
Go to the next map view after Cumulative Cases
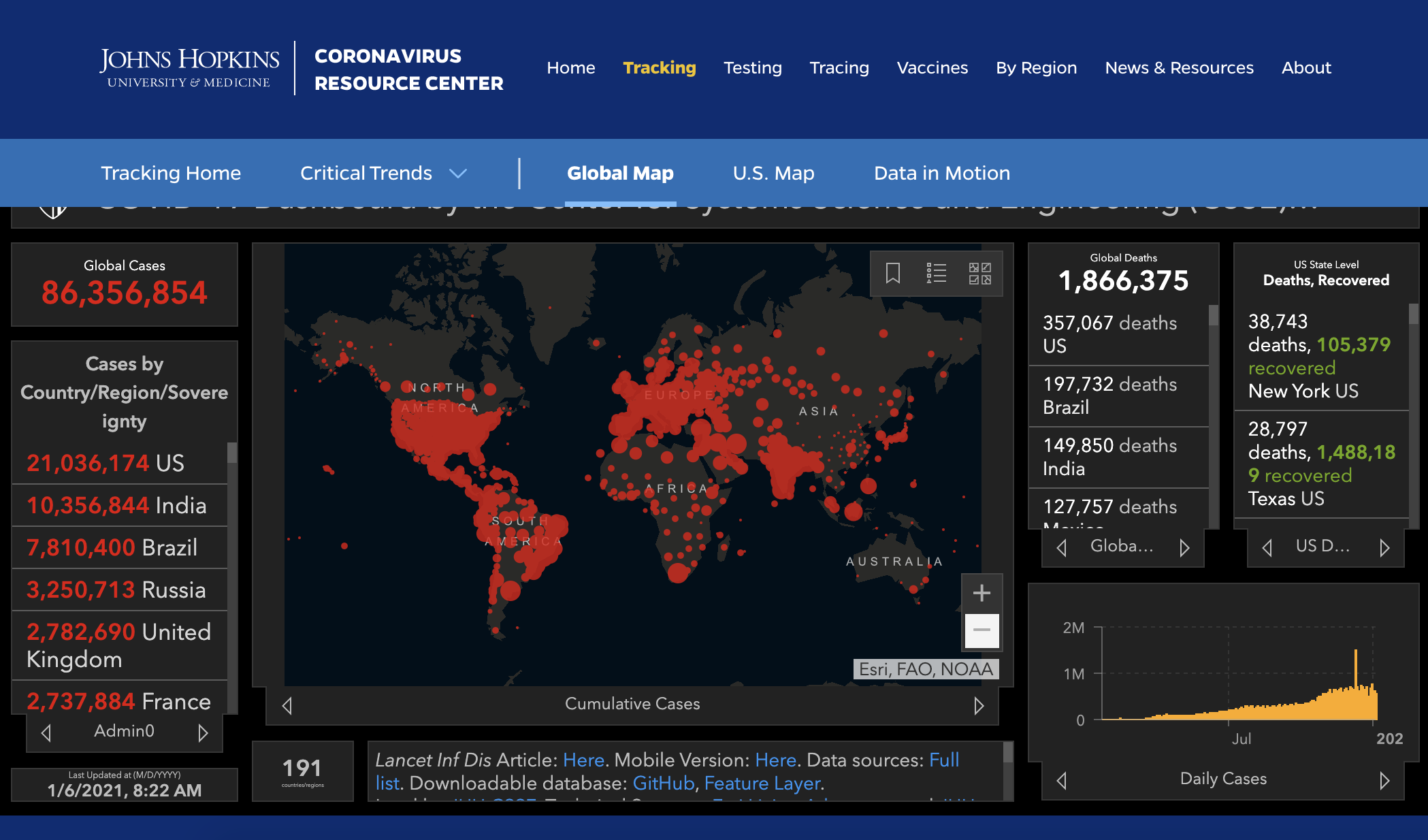[978, 706]
